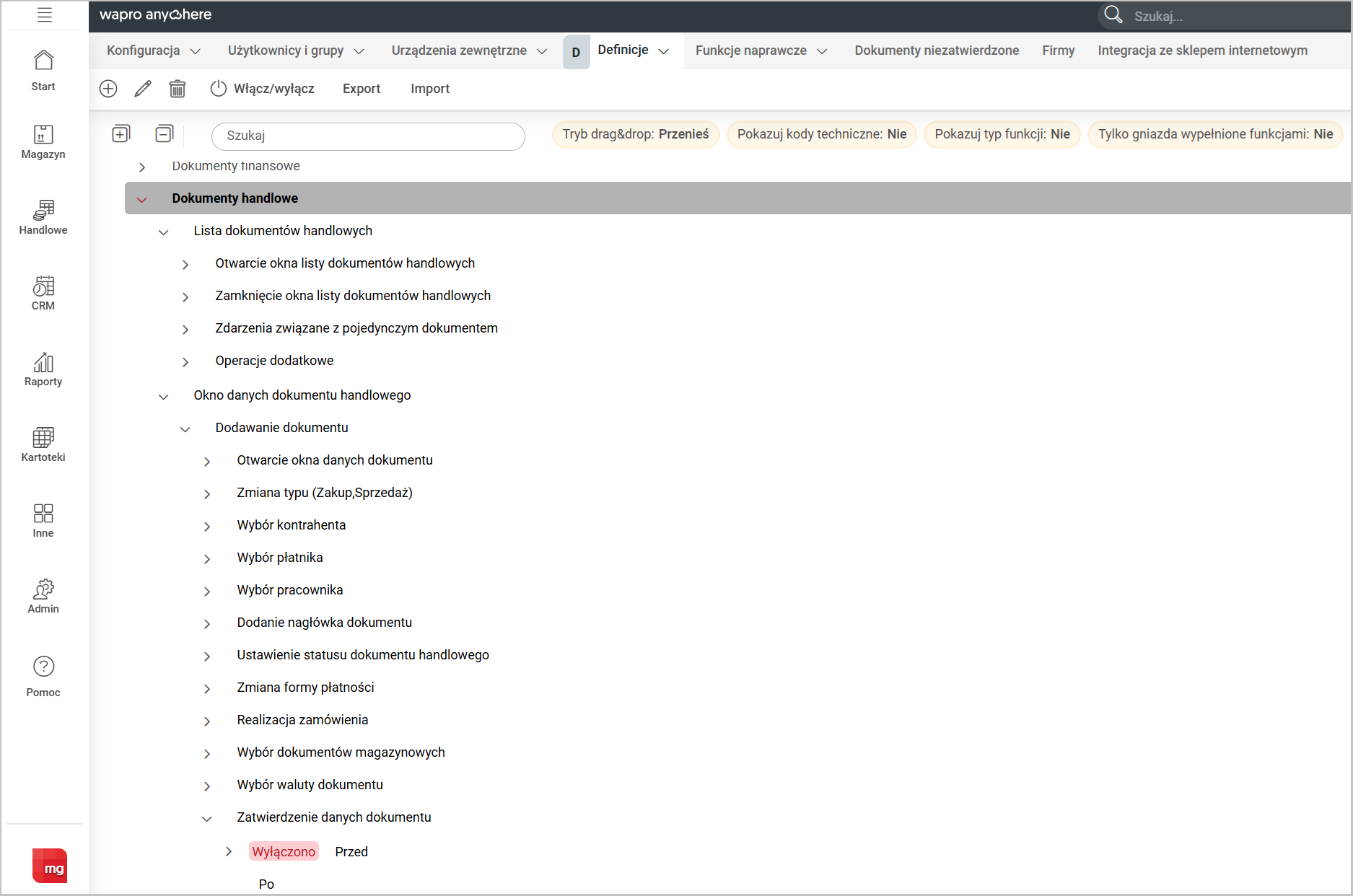Collapse all tree nodes icon
Viewport: 1353px width, 896px height.
click(165, 134)
